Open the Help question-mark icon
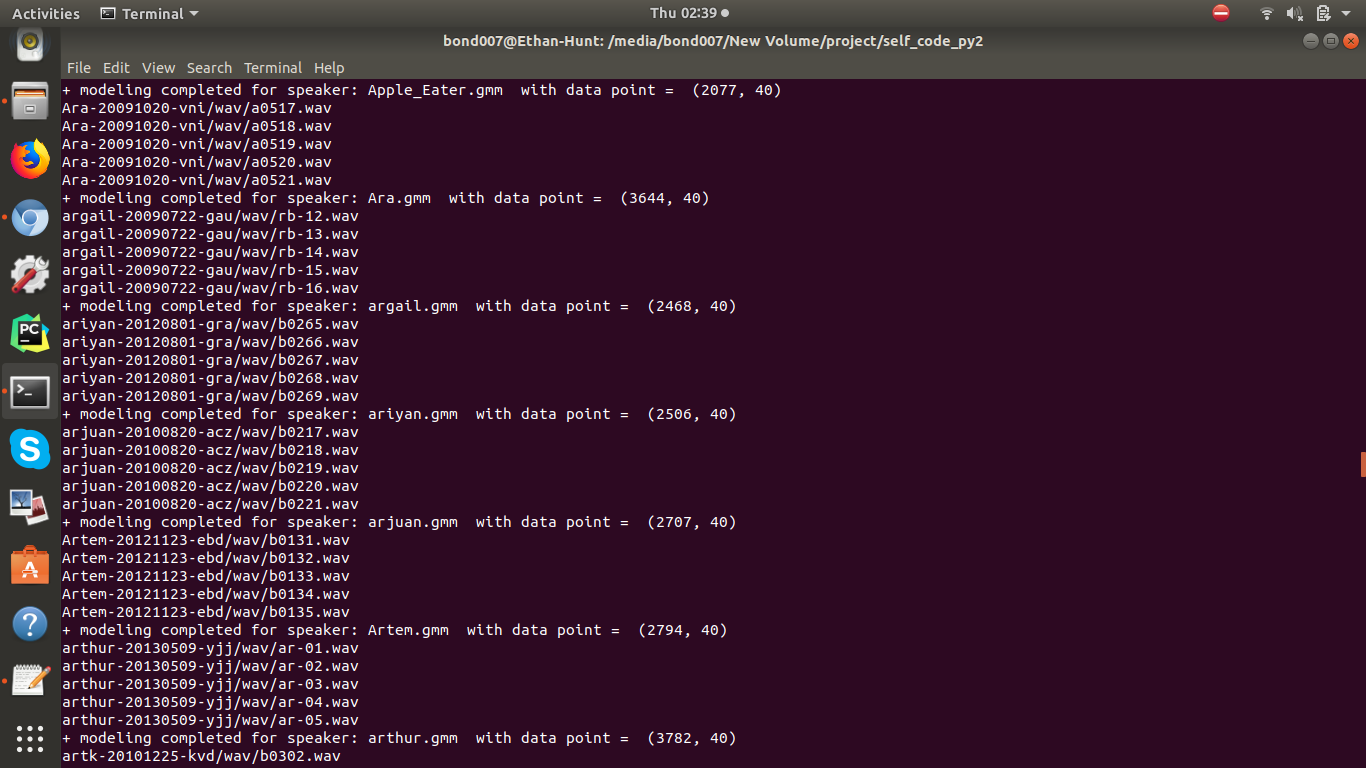Image resolution: width=1366 pixels, height=768 pixels. [30, 624]
